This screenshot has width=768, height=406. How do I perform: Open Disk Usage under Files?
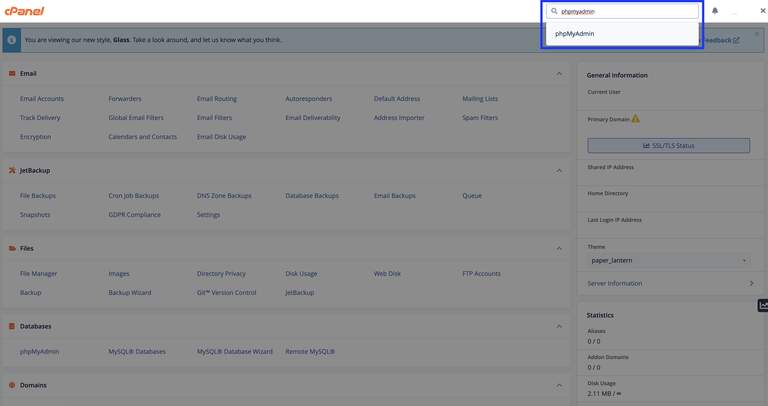301,274
